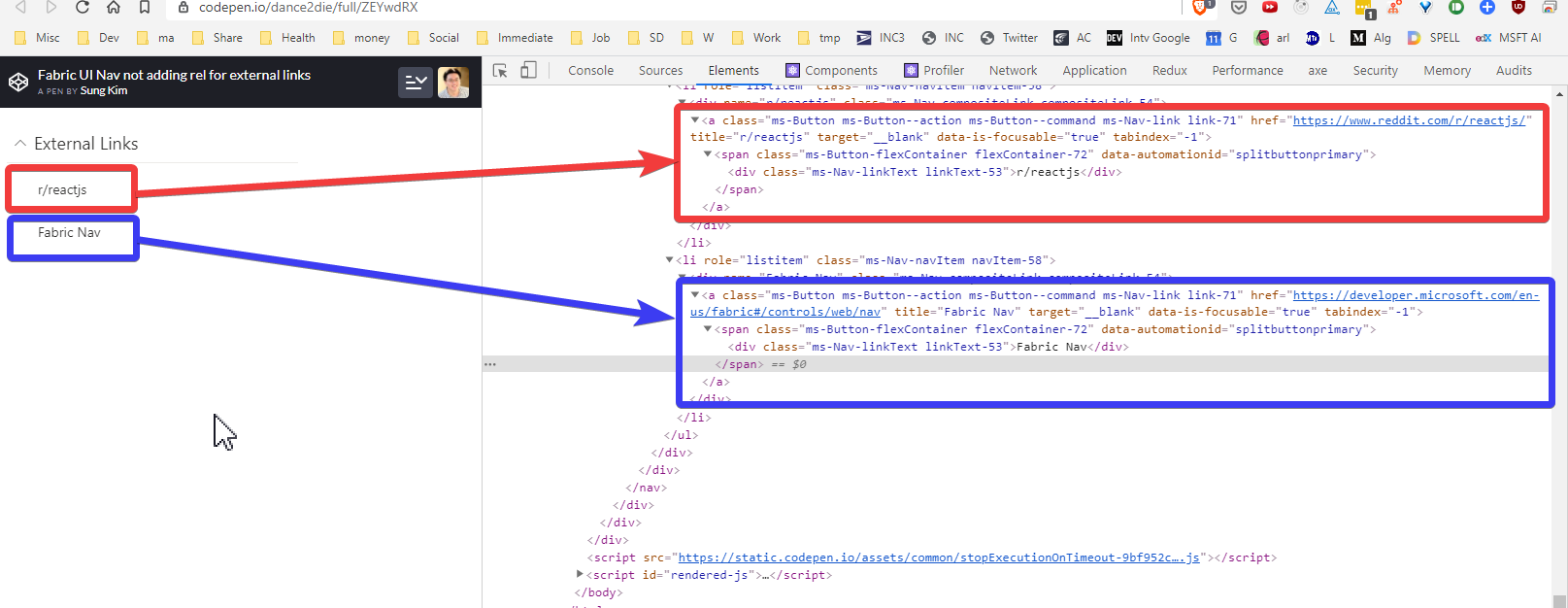Click the blue plus extension icon
The height and width of the screenshot is (608, 1568).
1486,7
